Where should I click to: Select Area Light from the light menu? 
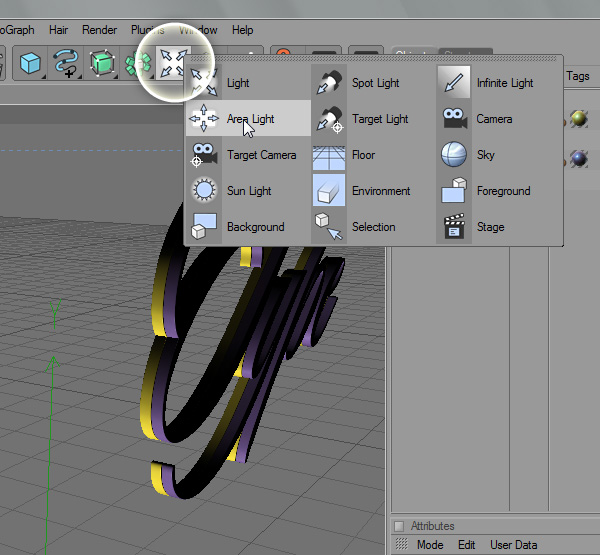(x=249, y=119)
